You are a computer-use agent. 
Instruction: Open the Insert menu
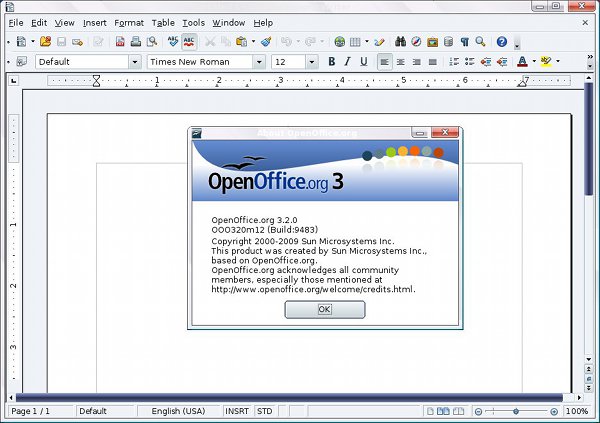coord(95,23)
